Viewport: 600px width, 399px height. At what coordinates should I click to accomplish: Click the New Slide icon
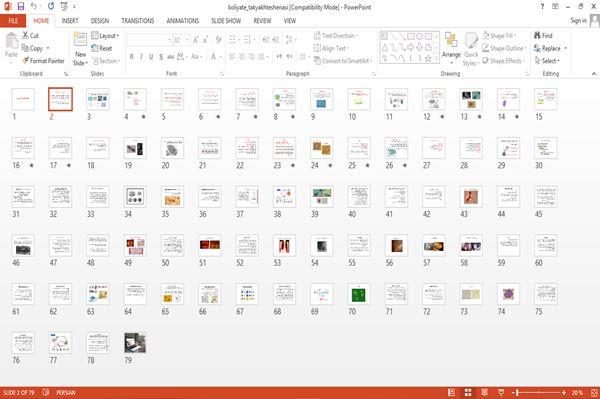click(80, 39)
